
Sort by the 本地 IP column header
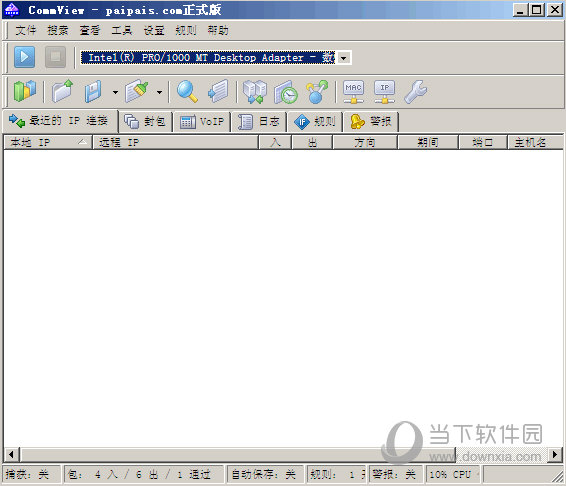[48, 143]
